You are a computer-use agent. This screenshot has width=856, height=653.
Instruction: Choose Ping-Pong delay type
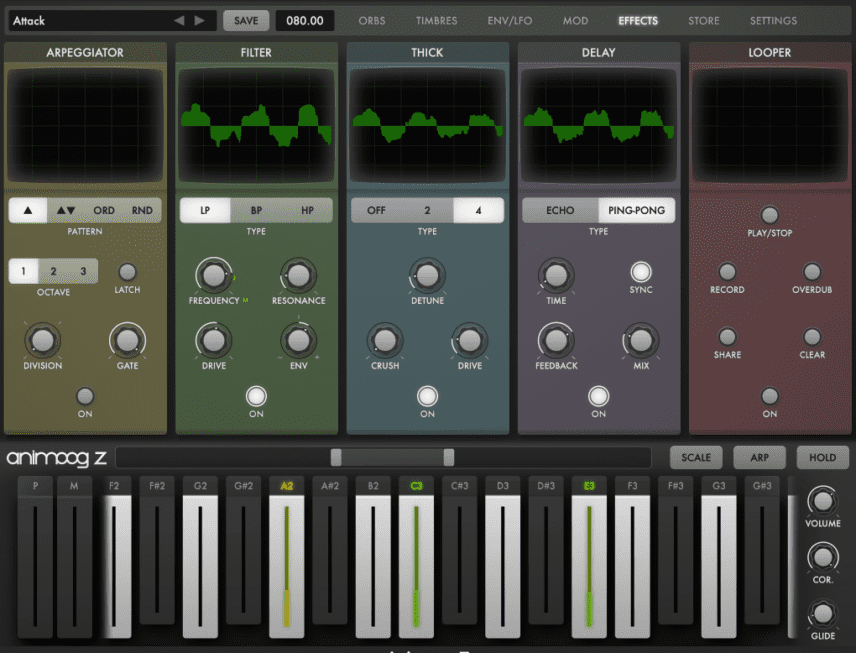click(637, 210)
